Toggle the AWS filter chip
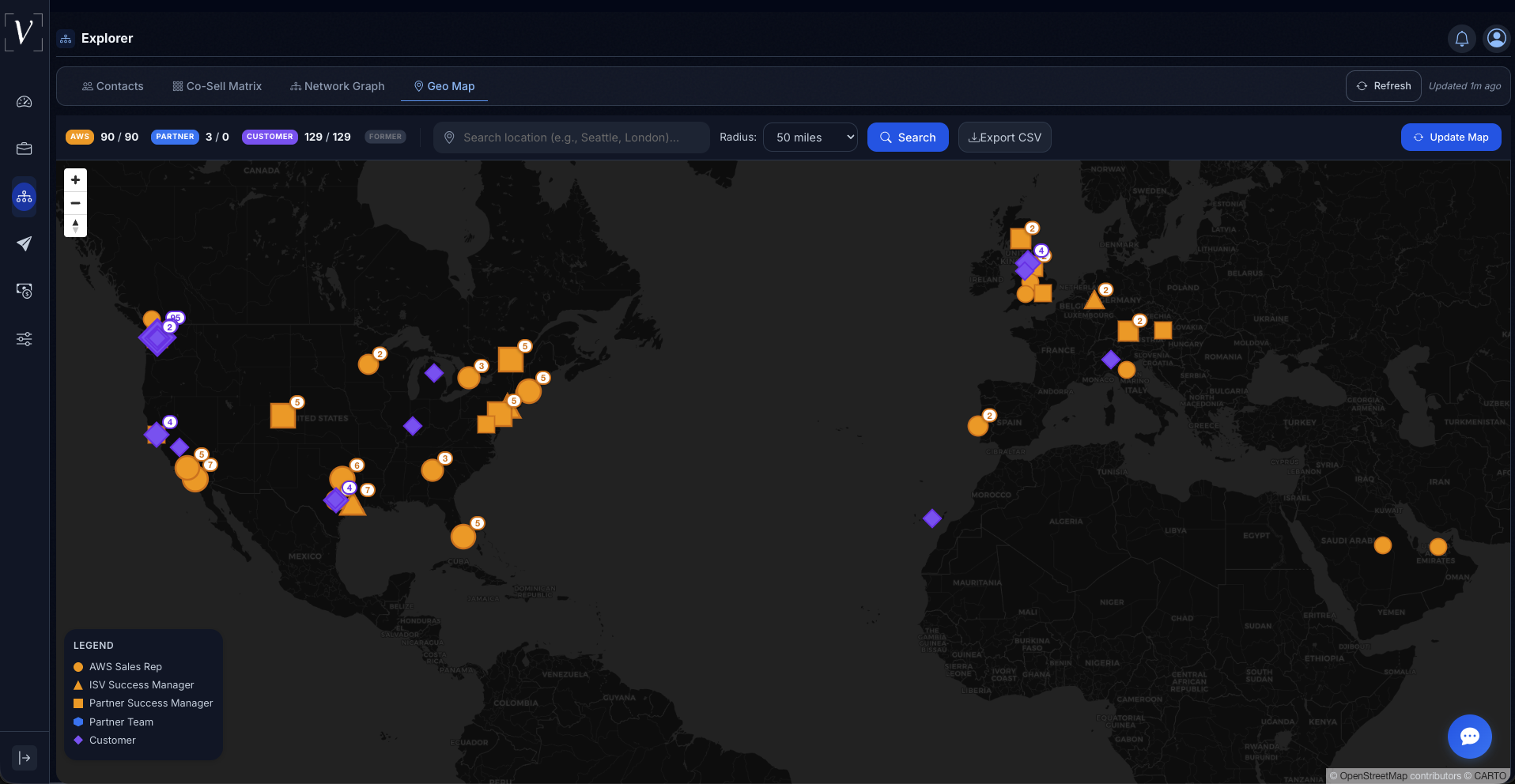The height and width of the screenshot is (784, 1515). (x=80, y=137)
